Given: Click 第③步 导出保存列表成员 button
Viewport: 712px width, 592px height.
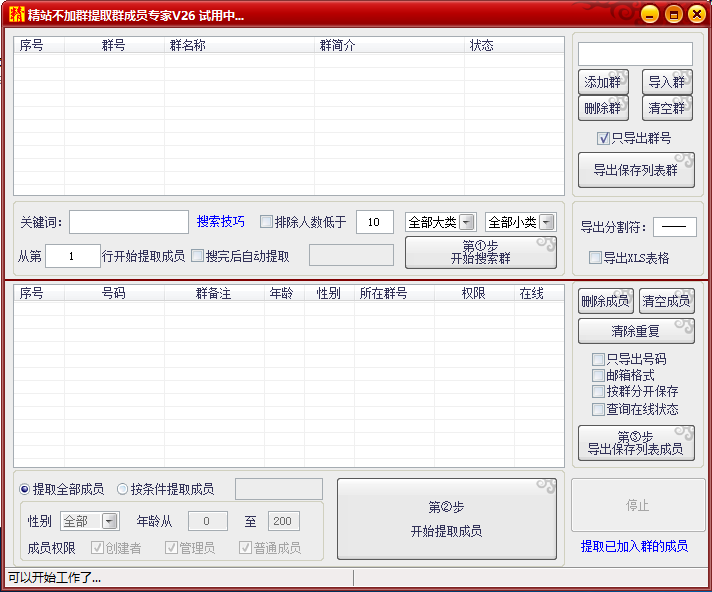Looking at the screenshot, I should [636, 443].
